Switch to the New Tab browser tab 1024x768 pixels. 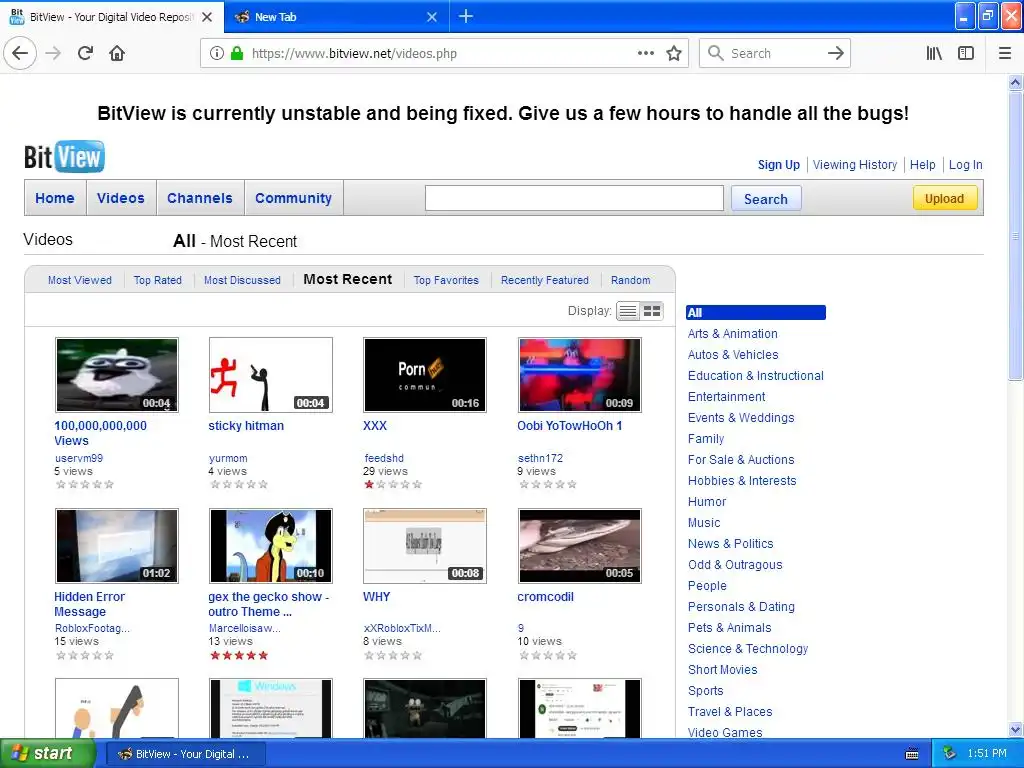coord(336,17)
